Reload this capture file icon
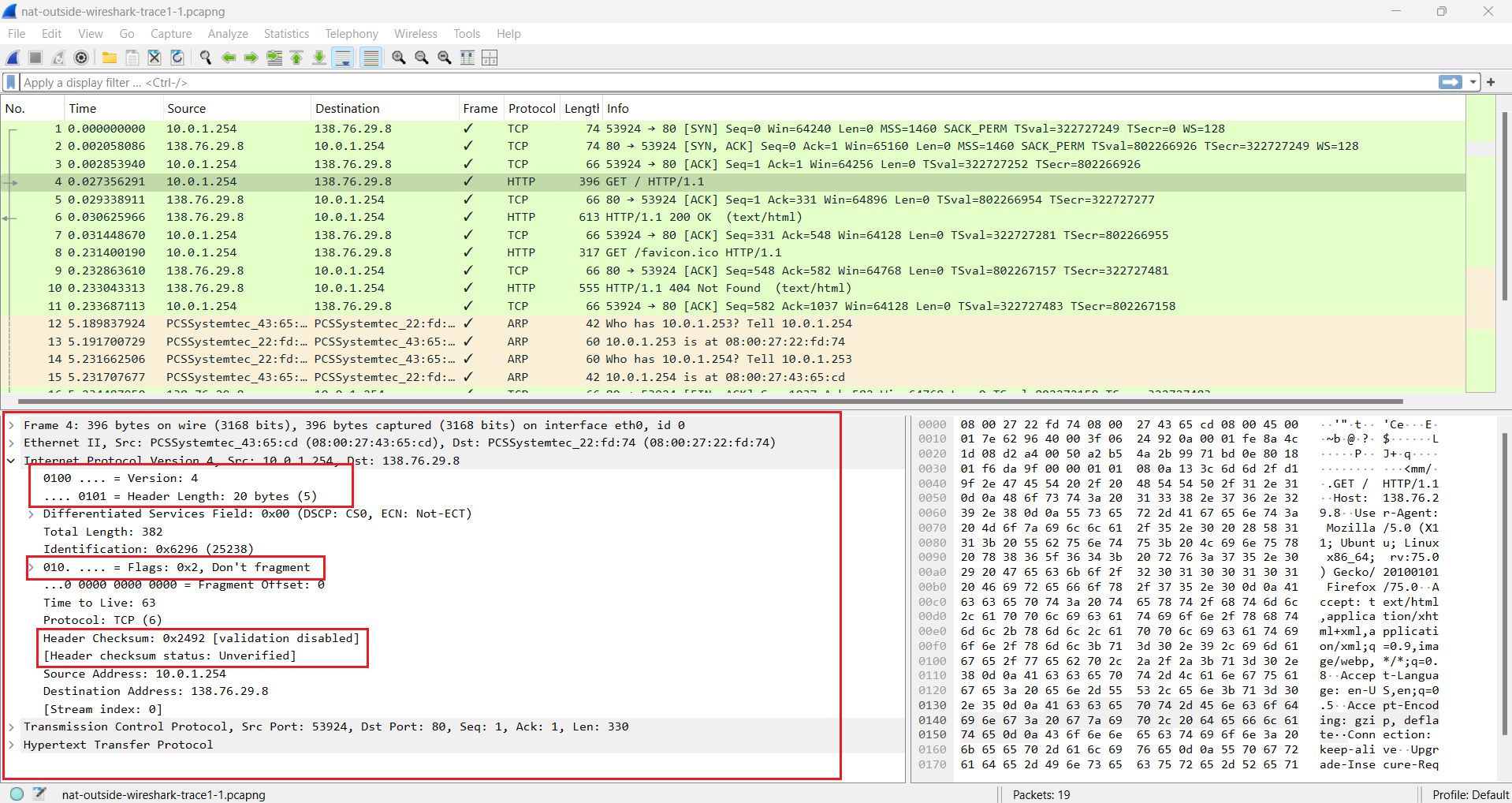 pyautogui.click(x=177, y=58)
